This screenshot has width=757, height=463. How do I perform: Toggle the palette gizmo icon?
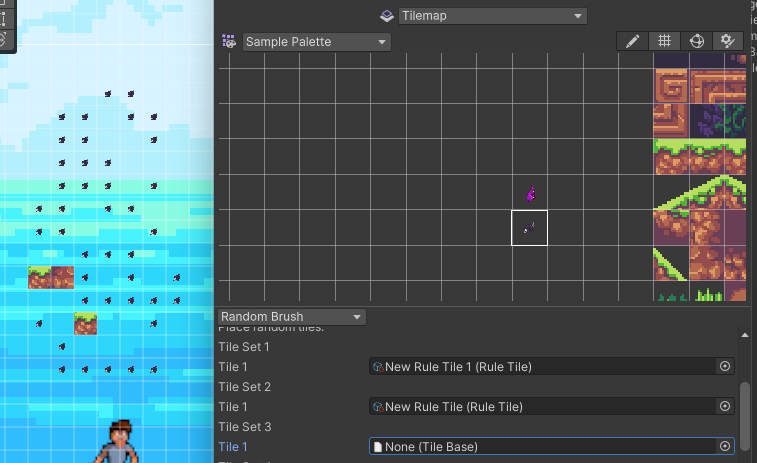(696, 41)
